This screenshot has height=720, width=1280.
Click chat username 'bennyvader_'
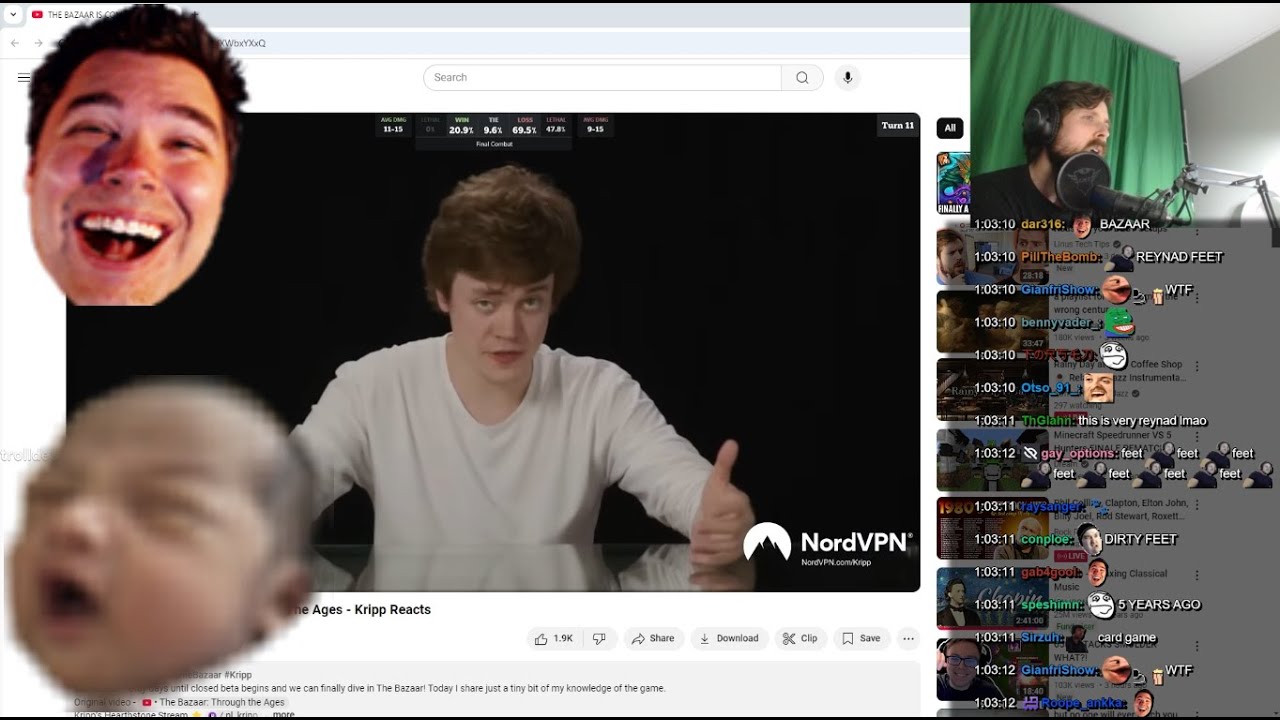tap(1060, 323)
